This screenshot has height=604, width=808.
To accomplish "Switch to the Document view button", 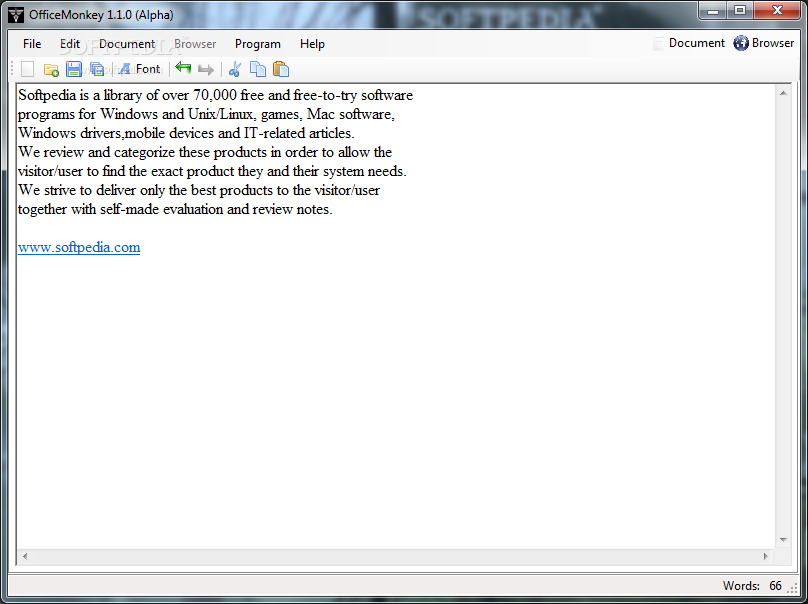I will [x=689, y=43].
